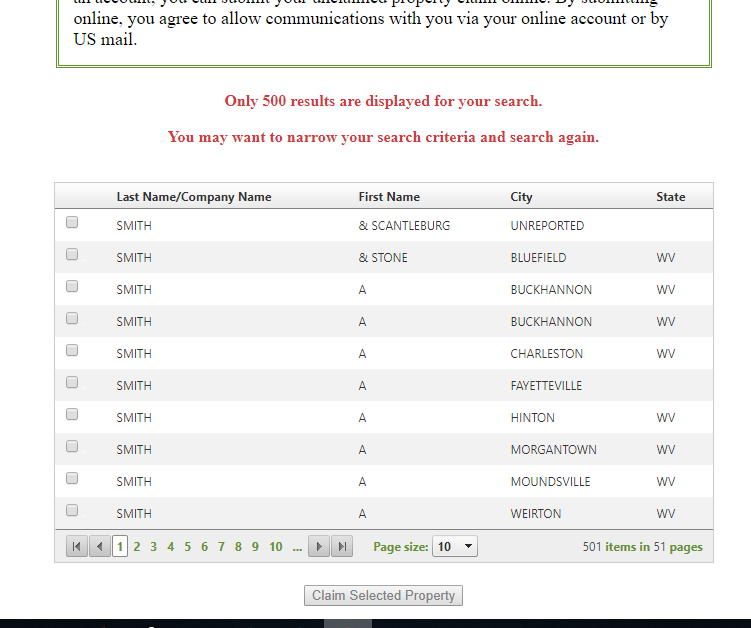Screen dimensions: 751x628
Task: Go to page 2 of results
Action: (137, 547)
